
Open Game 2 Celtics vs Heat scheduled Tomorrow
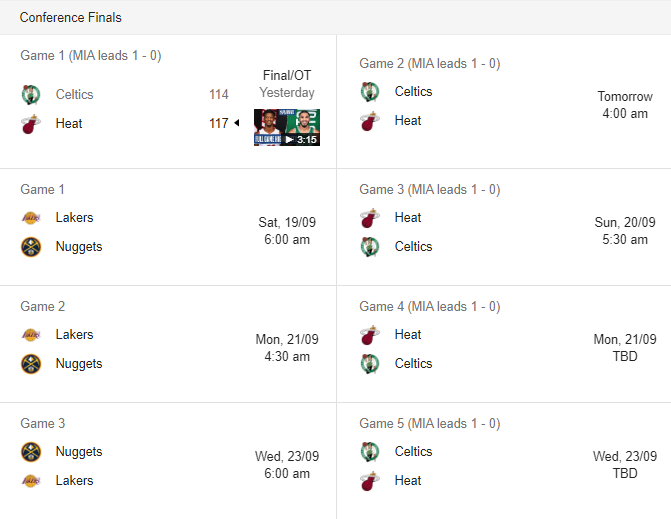[504, 102]
